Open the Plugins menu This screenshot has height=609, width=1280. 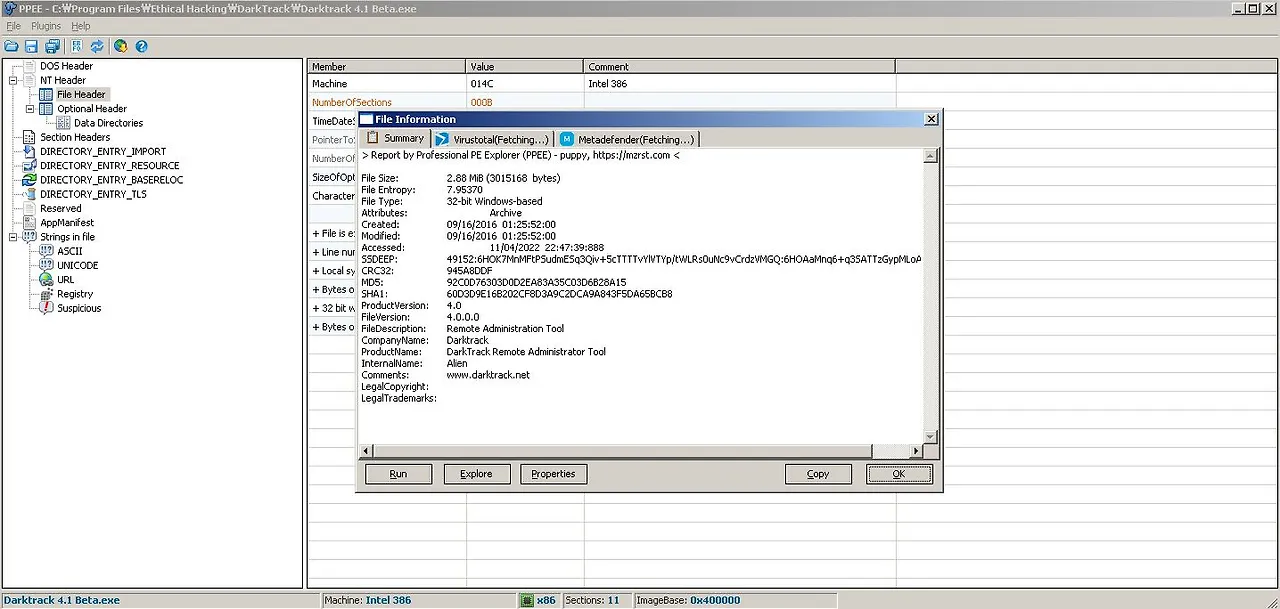pos(46,26)
